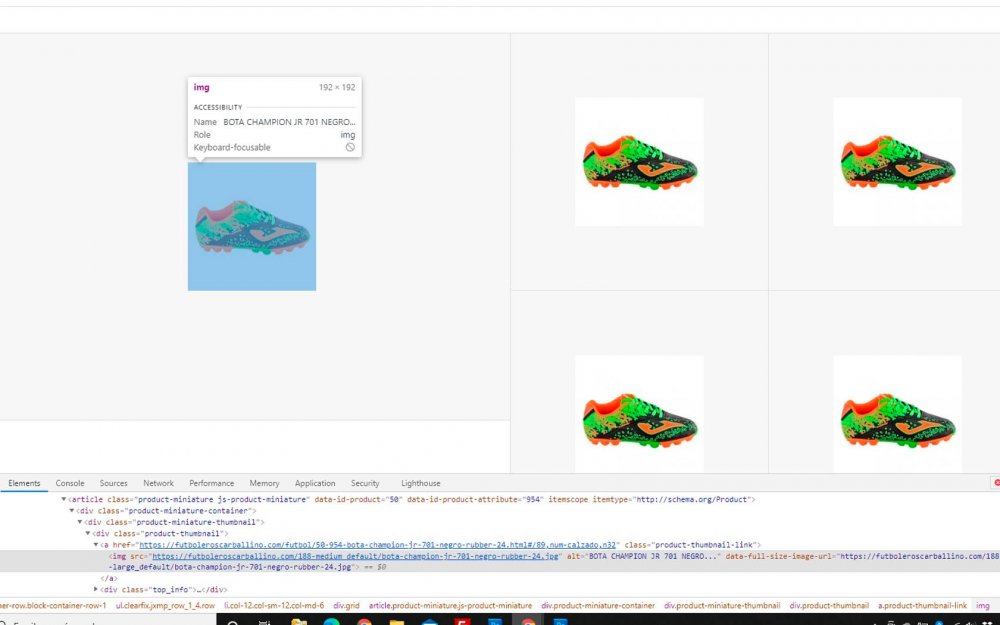Select div.grid in the breadcrumb bar
Image resolution: width=1000 pixels, height=625 pixels.
point(346,605)
